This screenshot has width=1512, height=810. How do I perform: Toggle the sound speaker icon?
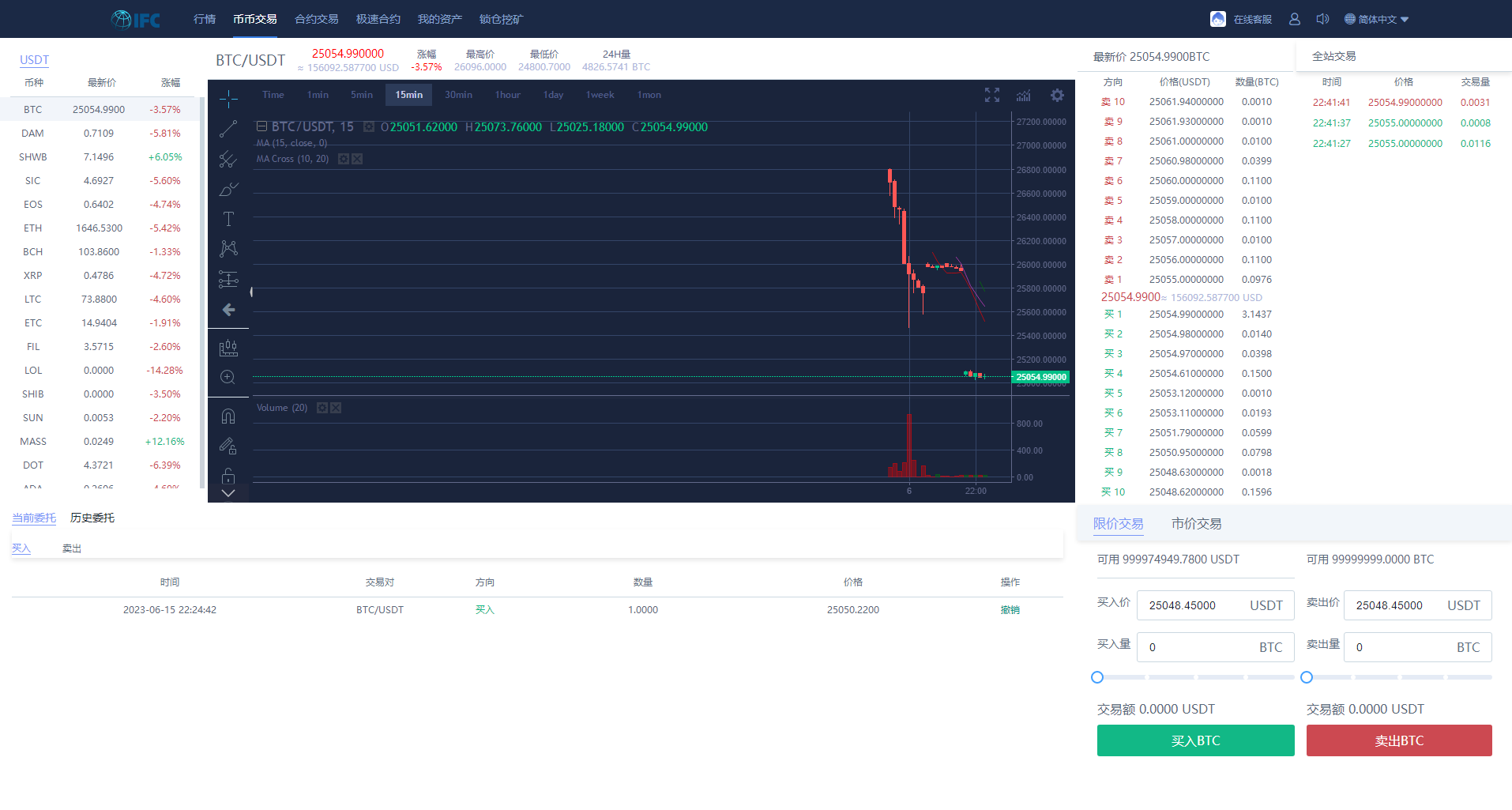coord(1322,19)
